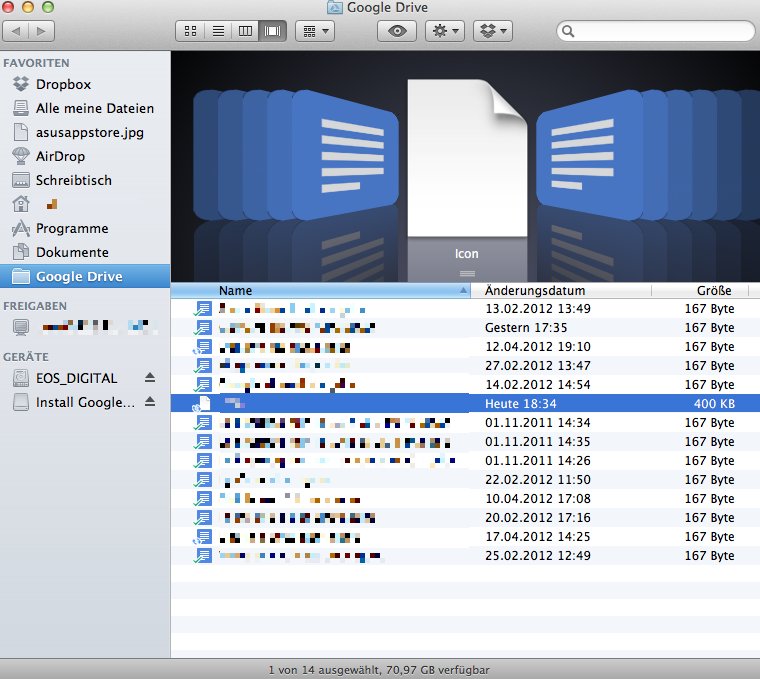760x679 pixels.
Task: Click the doc icon of the 13.02.2012 row
Action: (x=203, y=309)
